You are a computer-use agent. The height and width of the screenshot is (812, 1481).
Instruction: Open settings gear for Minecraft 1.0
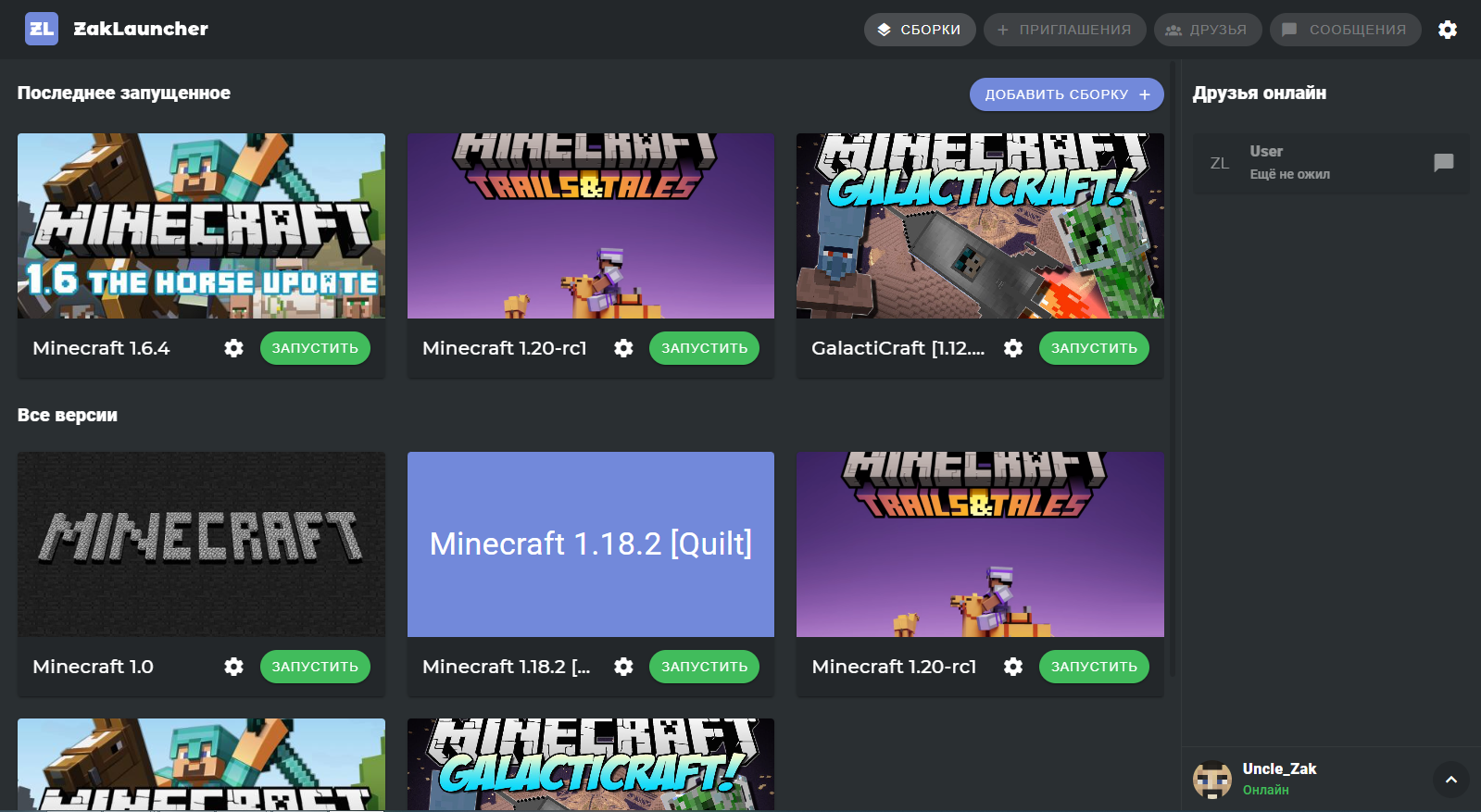(x=234, y=667)
